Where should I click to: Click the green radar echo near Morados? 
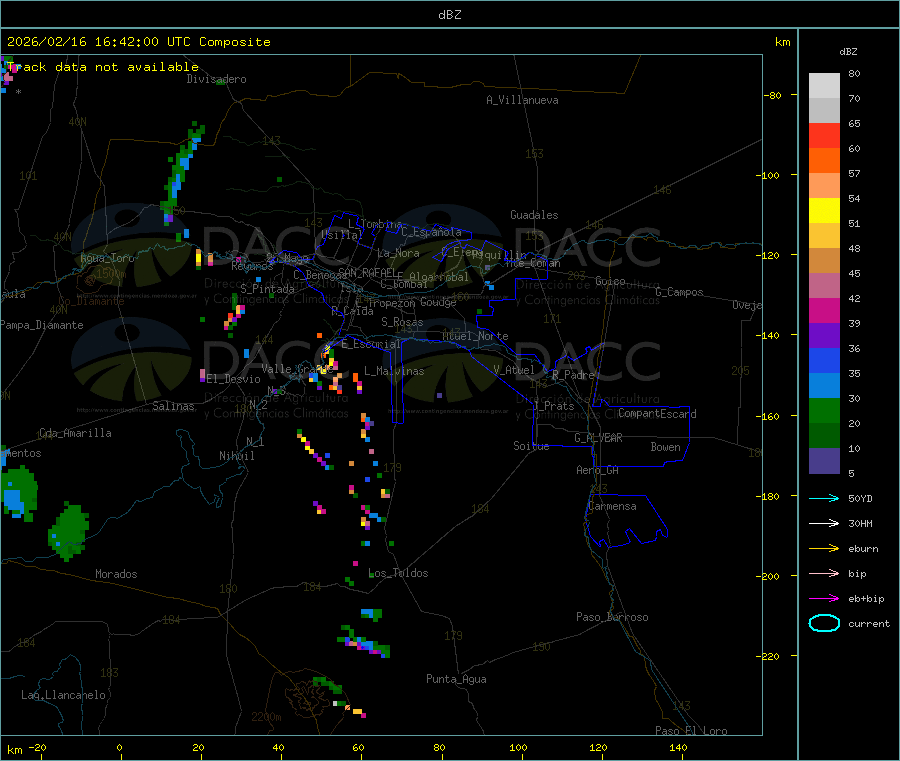[x=68, y=531]
